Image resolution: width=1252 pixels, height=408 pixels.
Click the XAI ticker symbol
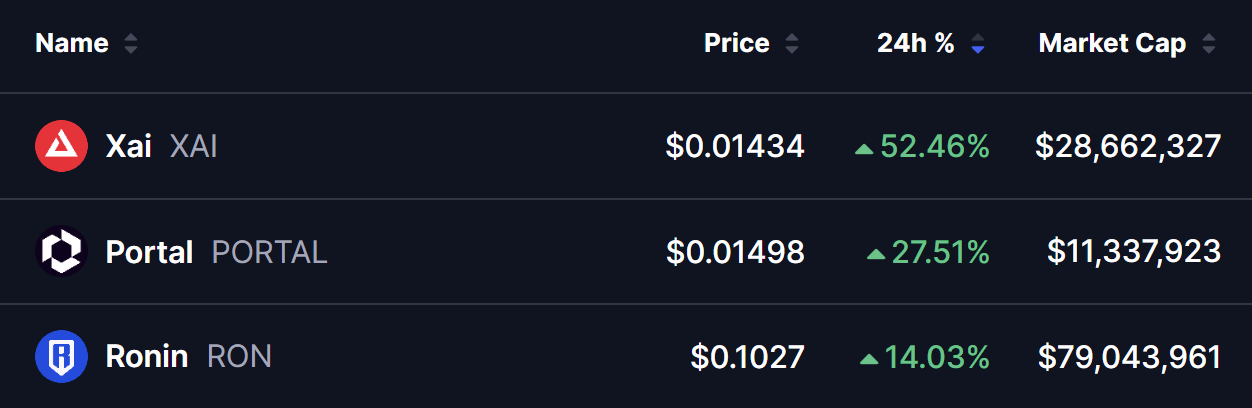[x=194, y=147]
